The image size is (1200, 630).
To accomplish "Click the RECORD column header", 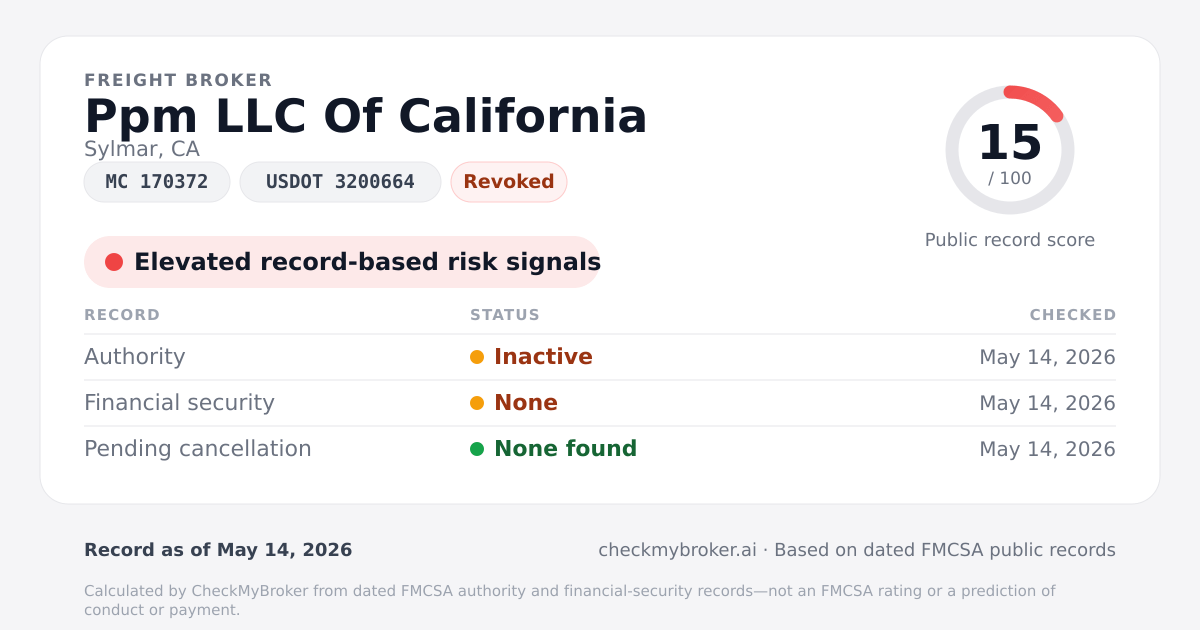I will (122, 315).
